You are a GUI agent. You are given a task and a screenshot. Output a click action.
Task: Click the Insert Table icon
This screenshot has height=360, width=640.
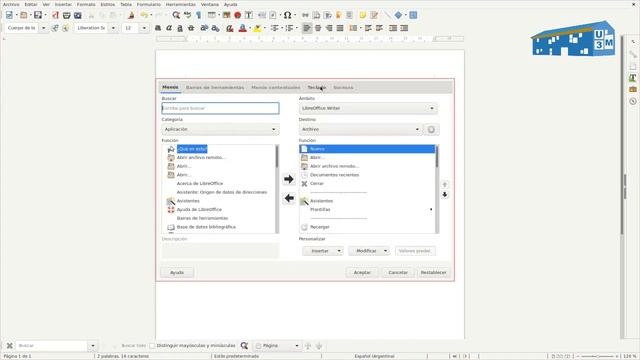click(211, 15)
